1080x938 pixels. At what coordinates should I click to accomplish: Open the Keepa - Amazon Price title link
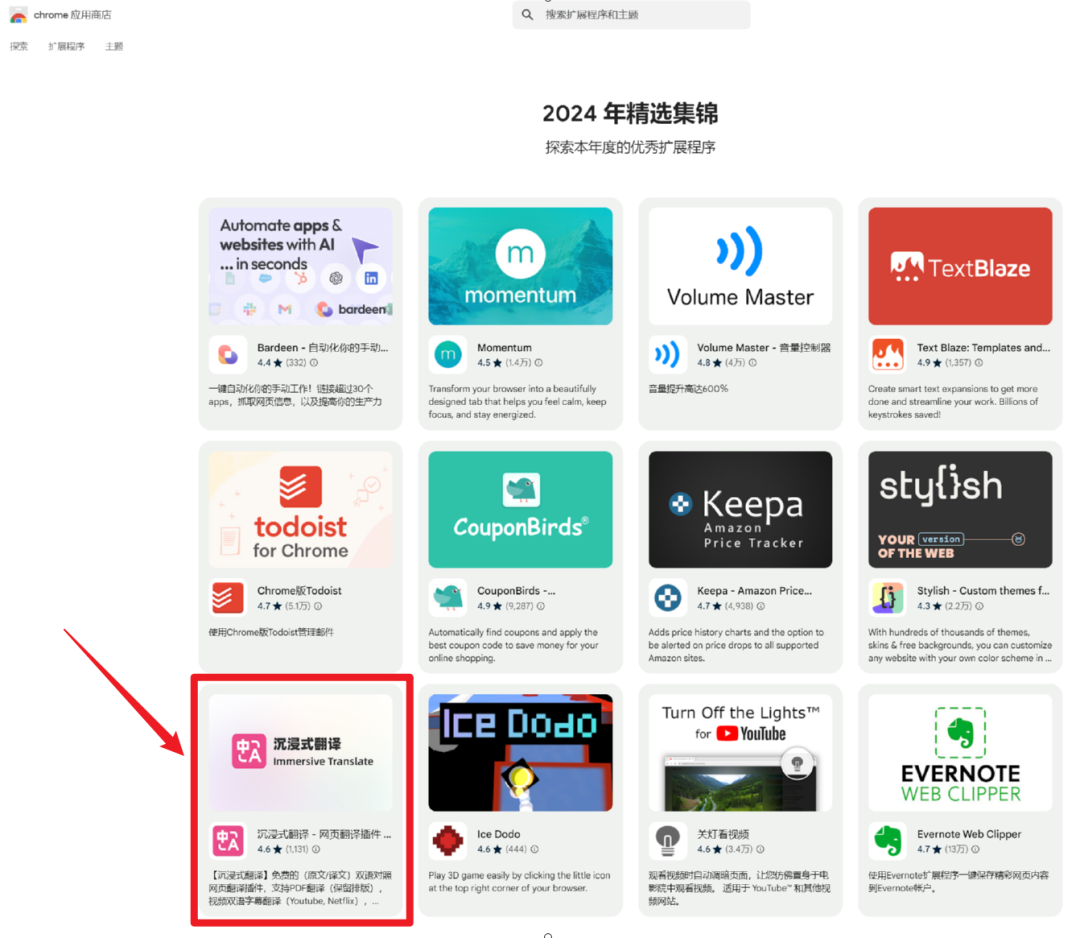point(754,590)
